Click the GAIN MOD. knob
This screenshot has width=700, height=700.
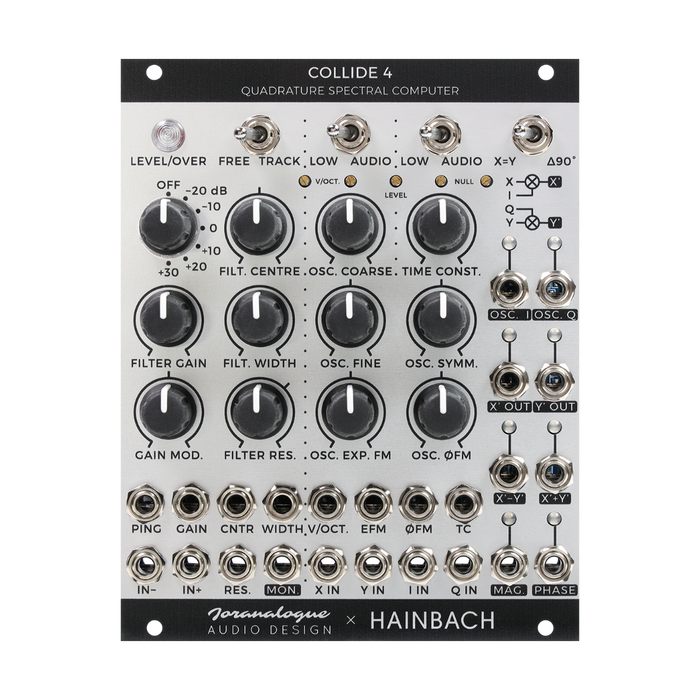pyautogui.click(x=168, y=410)
